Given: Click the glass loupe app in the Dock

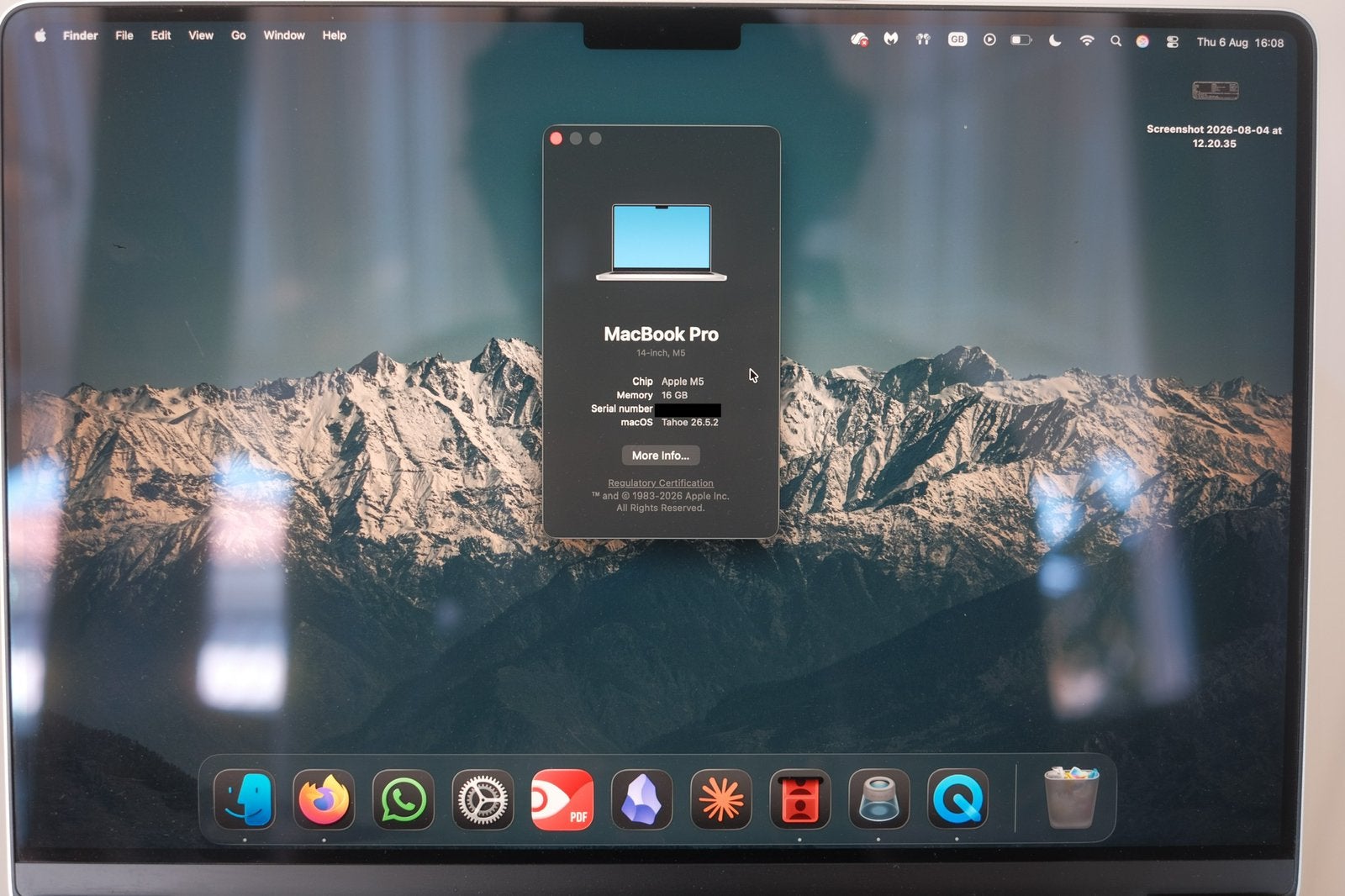Looking at the screenshot, I should pyautogui.click(x=878, y=799).
